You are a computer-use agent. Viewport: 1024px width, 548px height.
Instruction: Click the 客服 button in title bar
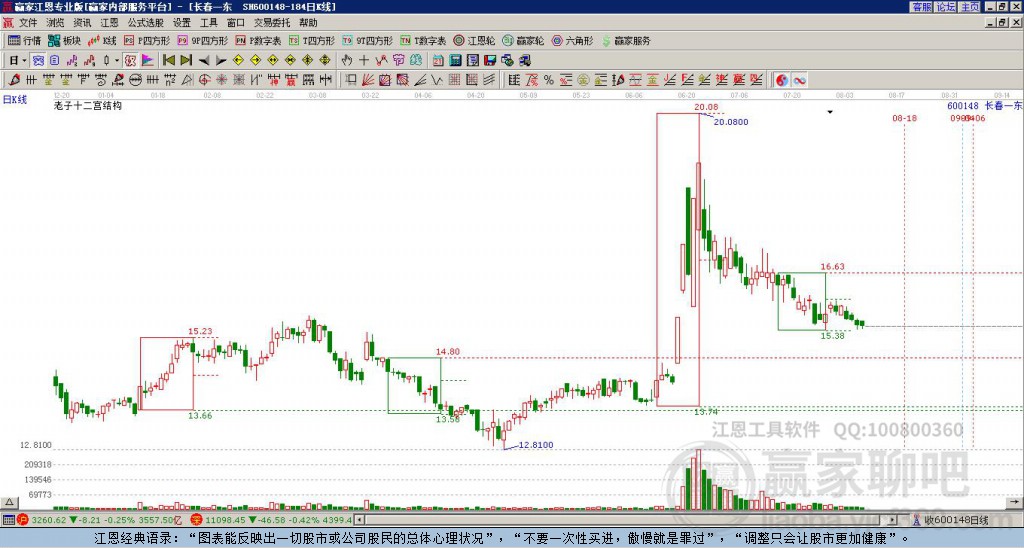[x=921, y=7]
